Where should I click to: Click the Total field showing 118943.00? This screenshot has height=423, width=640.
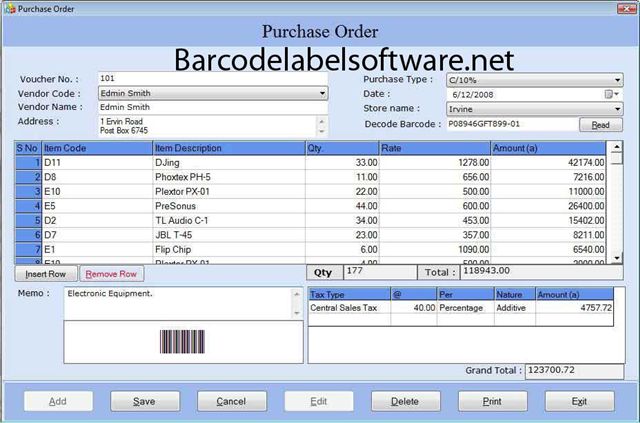541,272
